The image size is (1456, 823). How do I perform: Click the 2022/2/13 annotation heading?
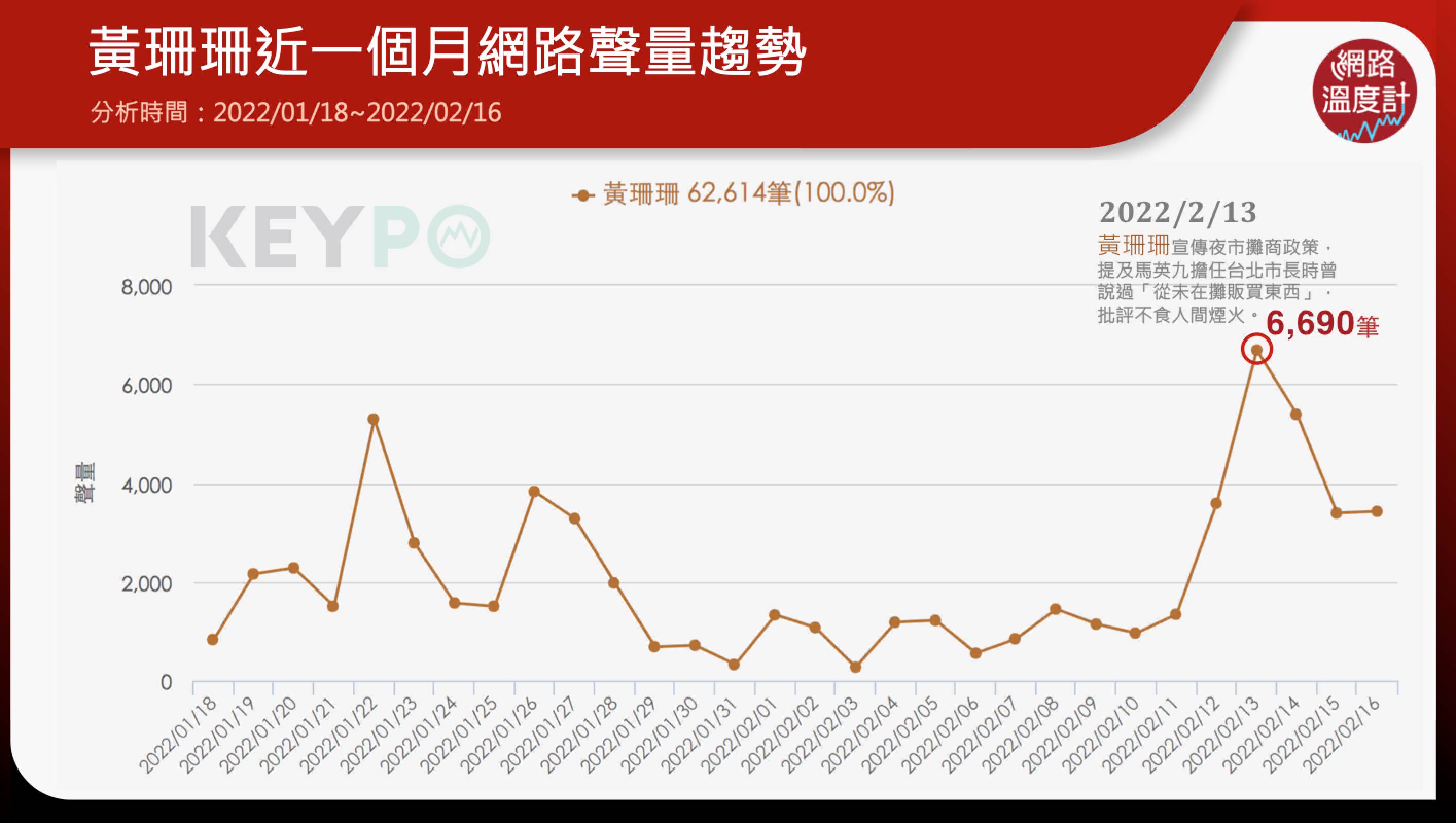[1178, 213]
